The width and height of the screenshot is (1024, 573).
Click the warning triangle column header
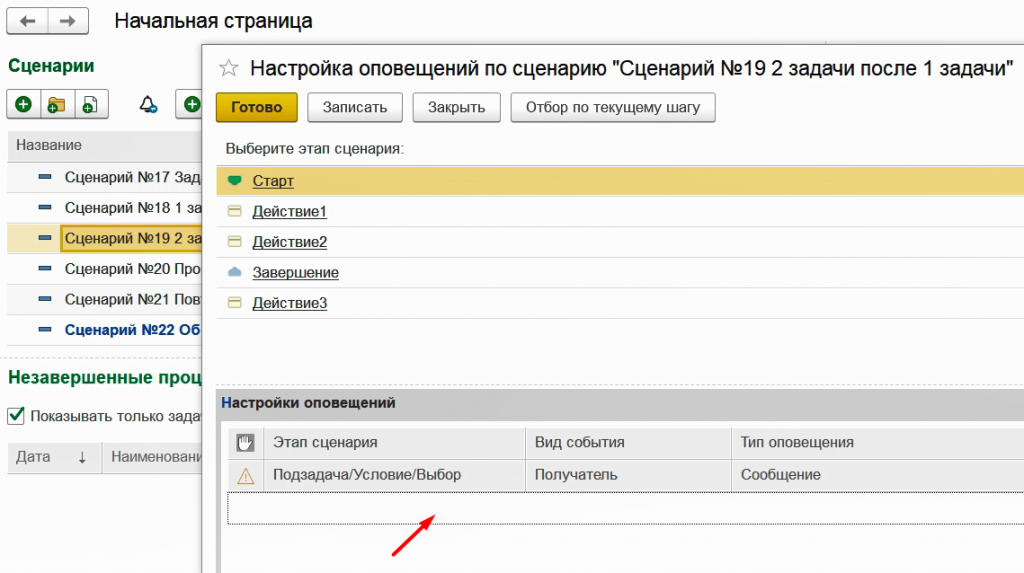tap(246, 476)
